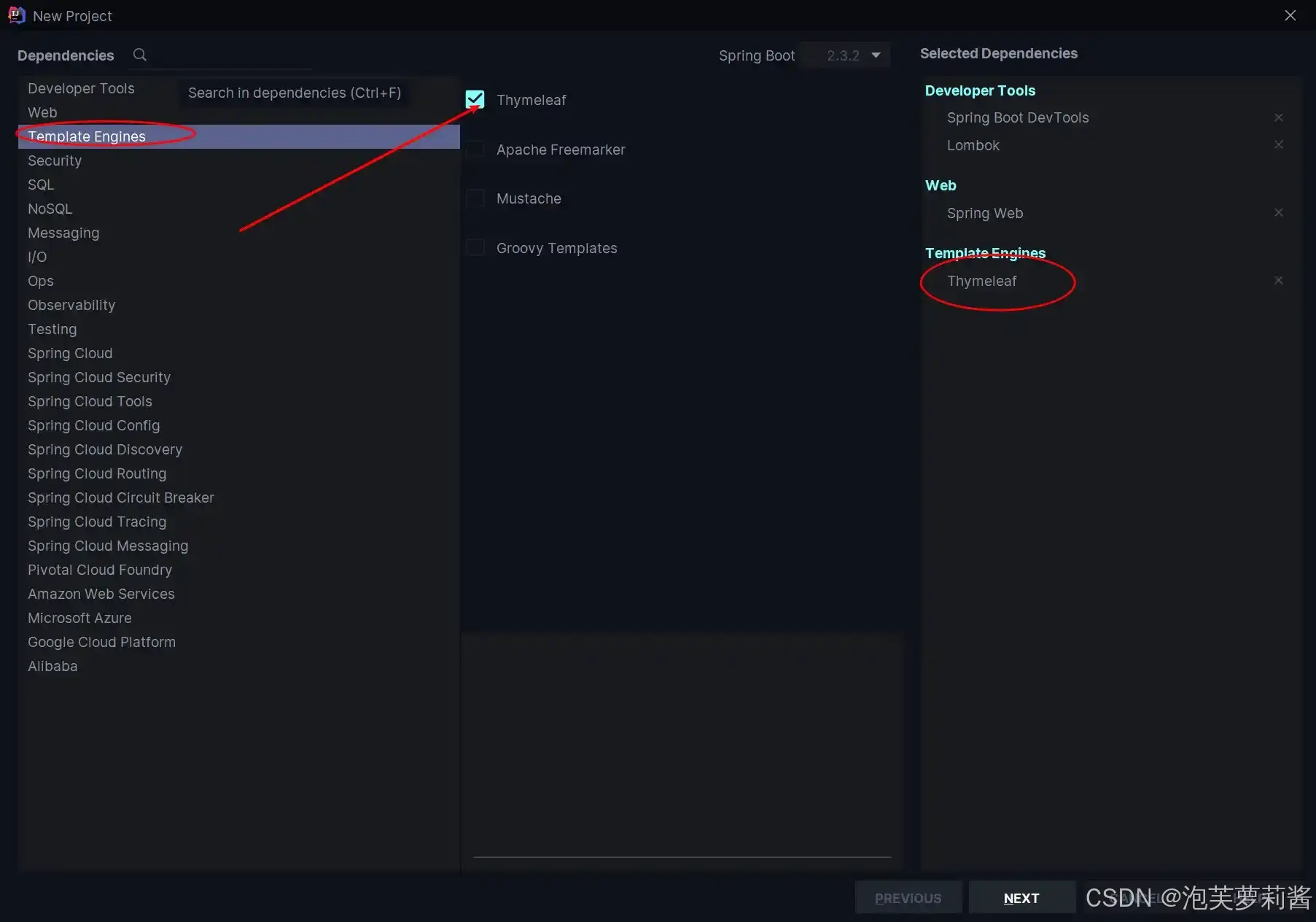Viewport: 1316px width, 922px height.
Task: Tick the Groovy Templates checkbox
Action: coord(475,247)
